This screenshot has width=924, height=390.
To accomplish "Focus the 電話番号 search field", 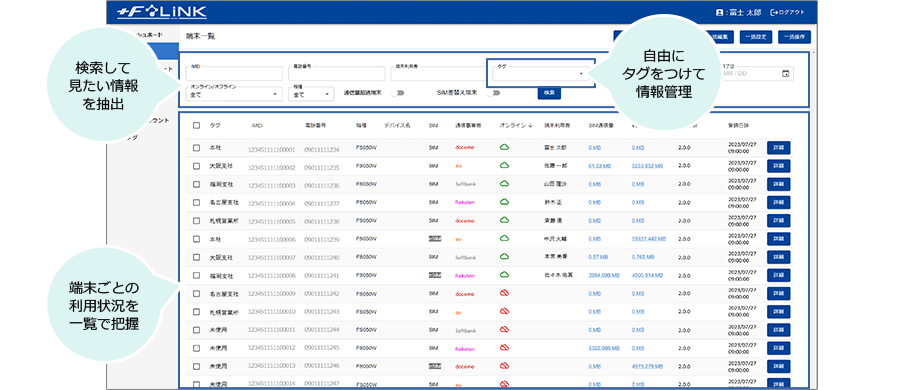I will click(x=336, y=73).
